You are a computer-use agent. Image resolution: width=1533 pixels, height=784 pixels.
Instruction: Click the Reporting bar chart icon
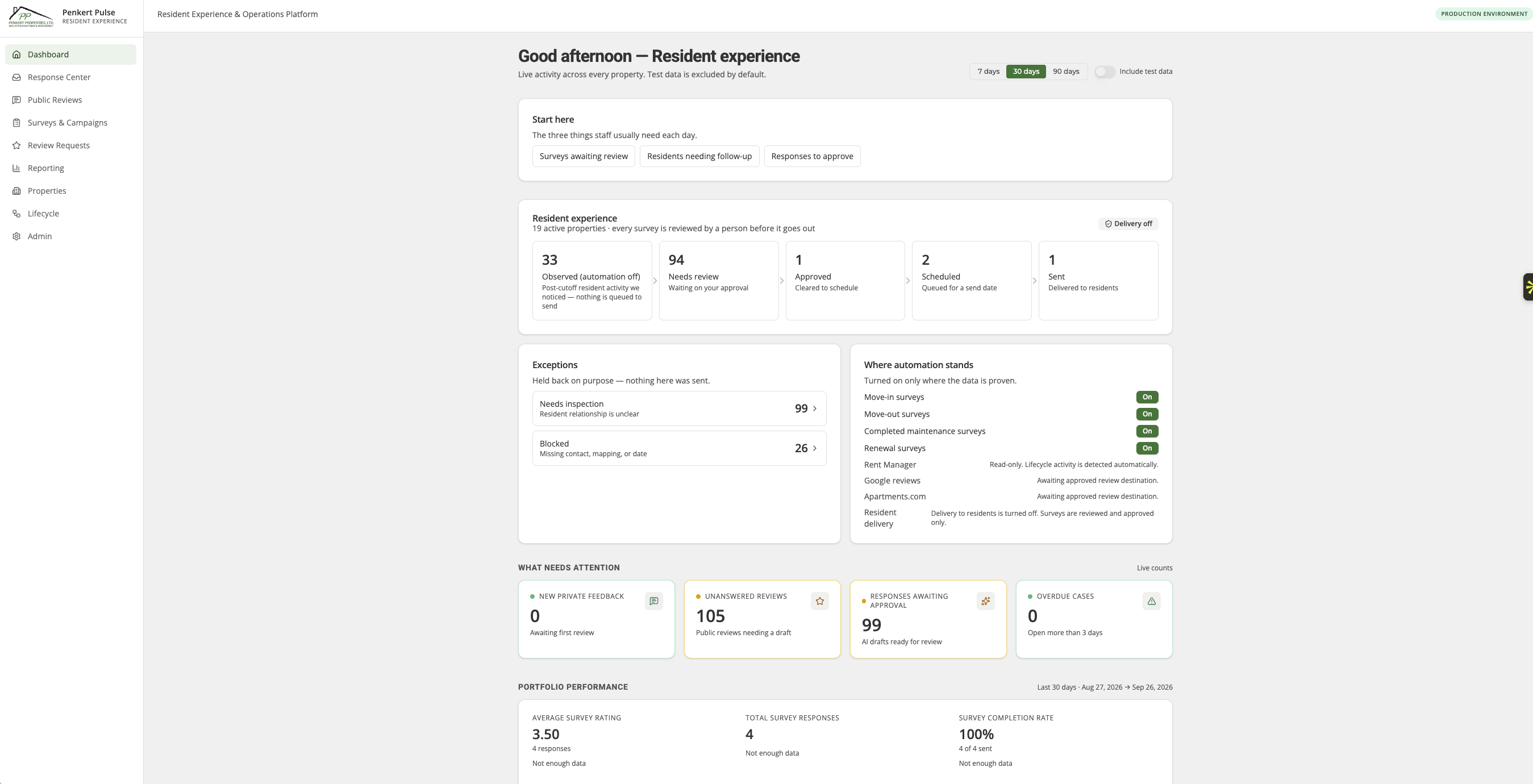tap(16, 168)
